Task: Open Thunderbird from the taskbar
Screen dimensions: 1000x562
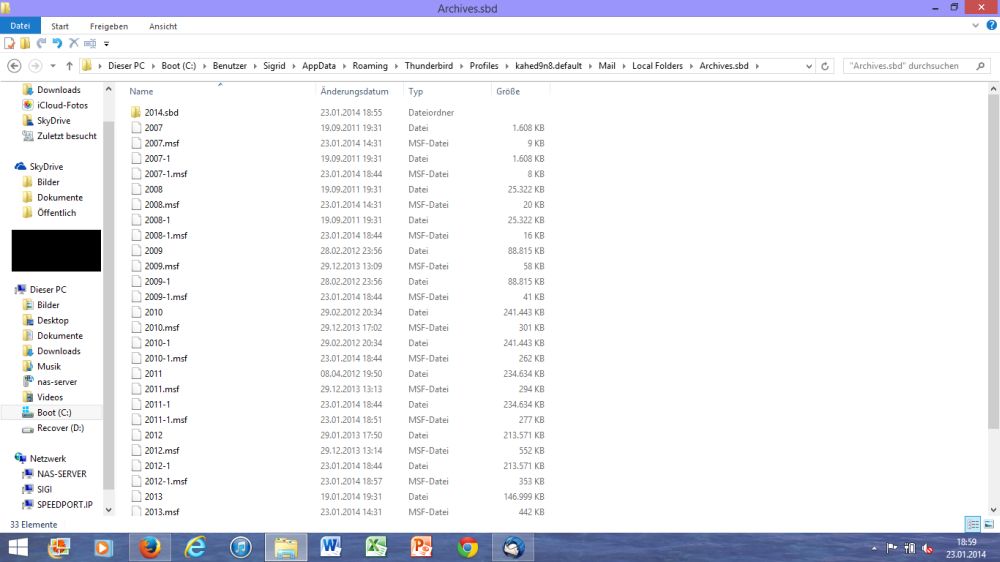Action: (x=513, y=547)
